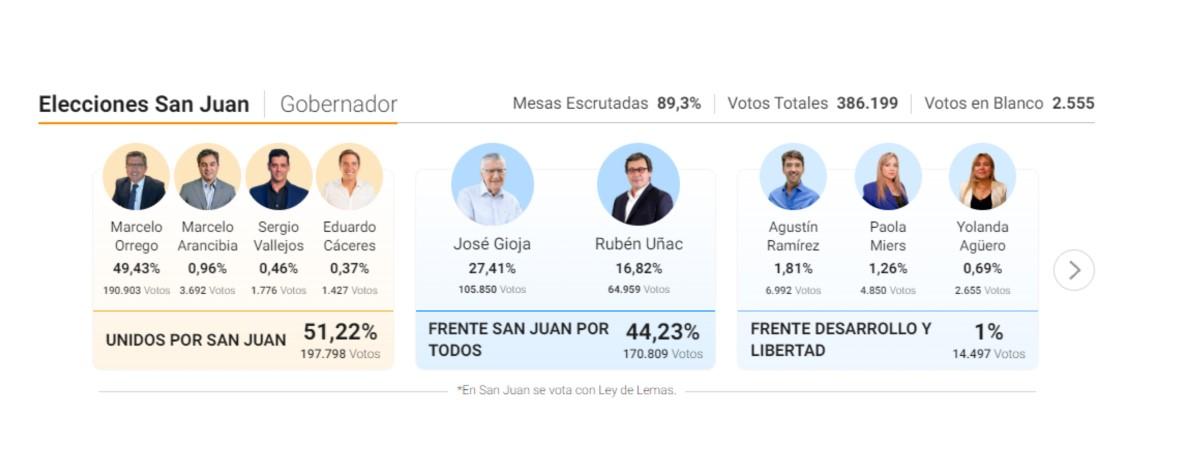
Task: Click Marcelo Arancibia's round portrait
Action: [207, 177]
